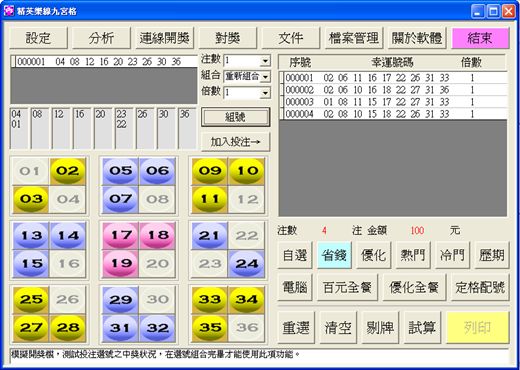Screen dimensions: 520x370
Task: Select greyed number ball 12
Action: pos(247,199)
